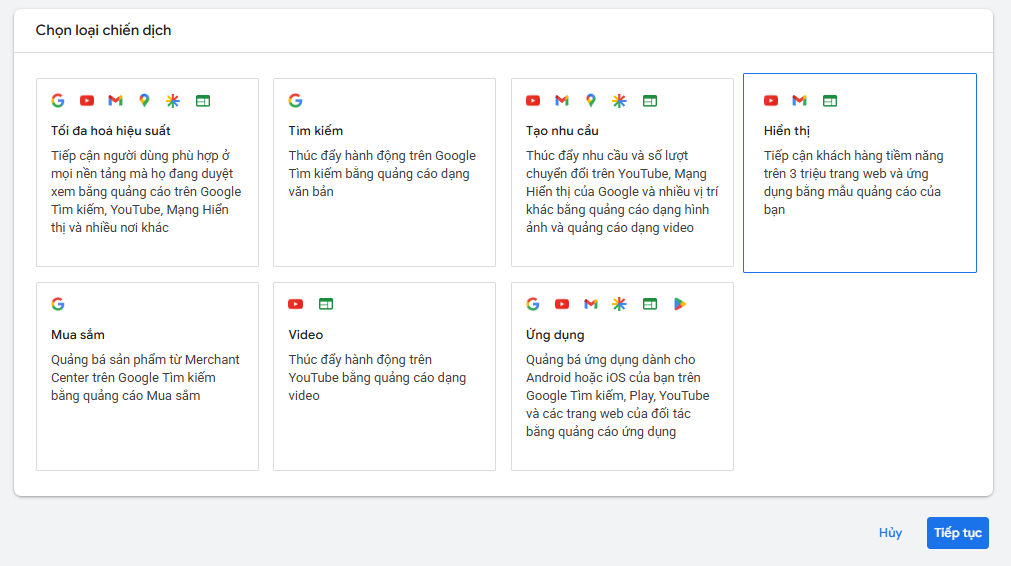Viewport: 1011px width, 566px height.
Task: Select the Mua sắm campaign title
Action: click(77, 335)
